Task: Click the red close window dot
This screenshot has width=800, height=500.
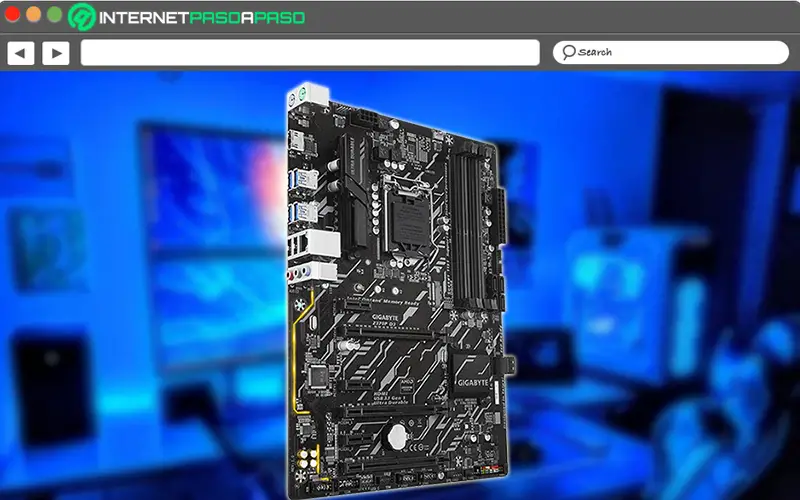Action: (12, 14)
